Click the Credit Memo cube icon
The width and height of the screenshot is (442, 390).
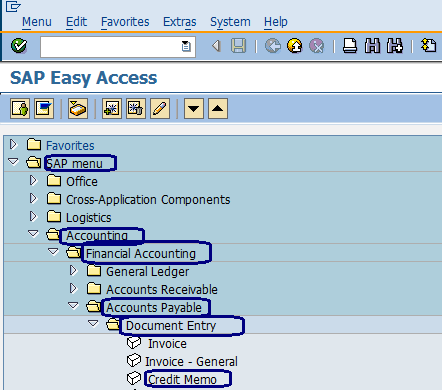click(x=134, y=379)
